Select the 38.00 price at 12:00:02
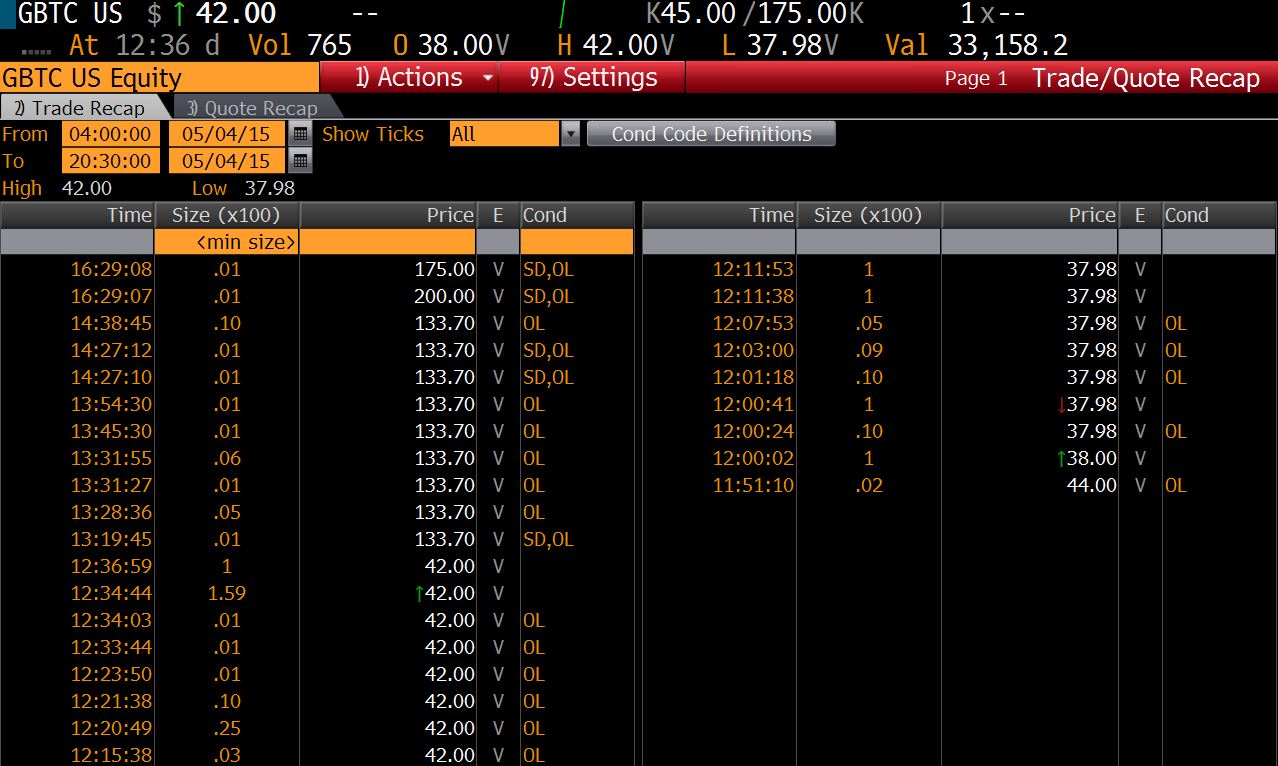This screenshot has height=766, width=1278. [x=1092, y=458]
